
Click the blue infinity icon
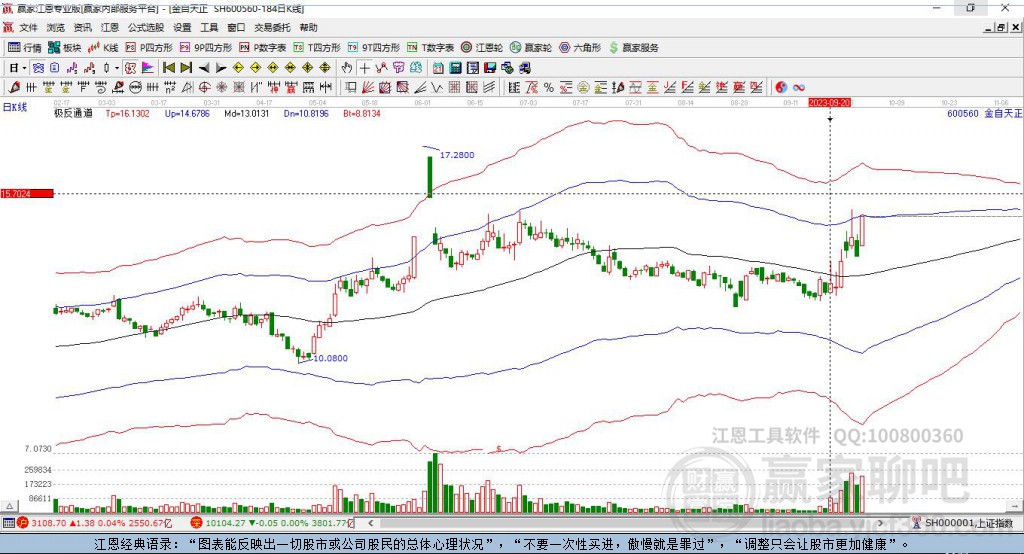tap(798, 87)
